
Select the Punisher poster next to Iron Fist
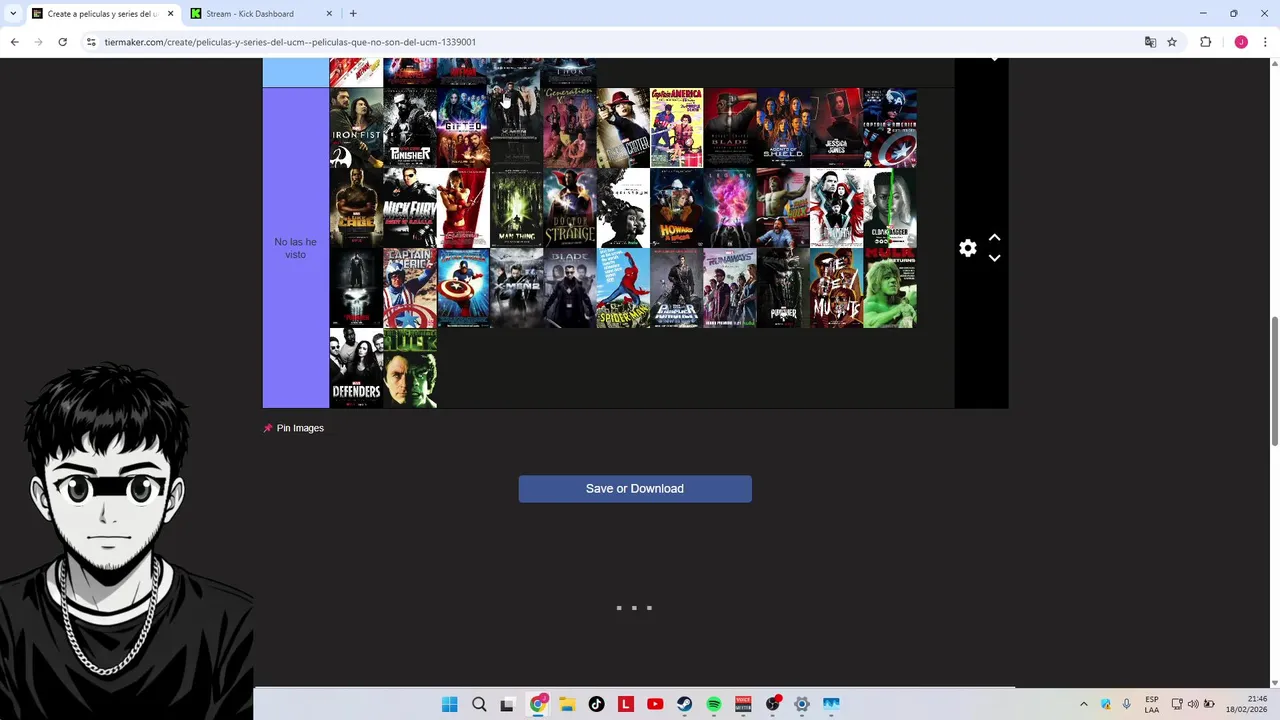pyautogui.click(x=410, y=128)
